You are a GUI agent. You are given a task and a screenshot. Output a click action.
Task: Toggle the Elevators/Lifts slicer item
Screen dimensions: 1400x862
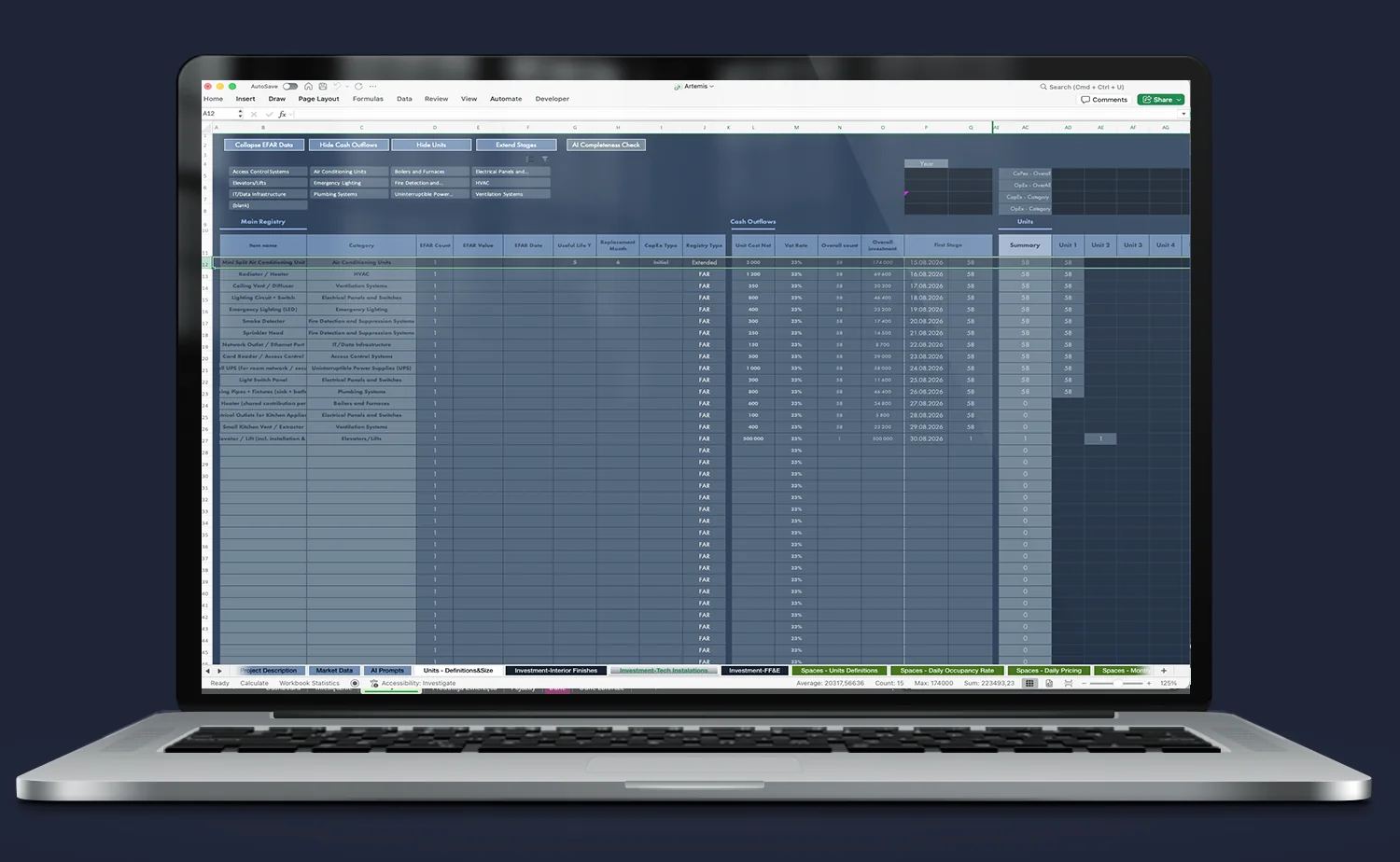(268, 183)
